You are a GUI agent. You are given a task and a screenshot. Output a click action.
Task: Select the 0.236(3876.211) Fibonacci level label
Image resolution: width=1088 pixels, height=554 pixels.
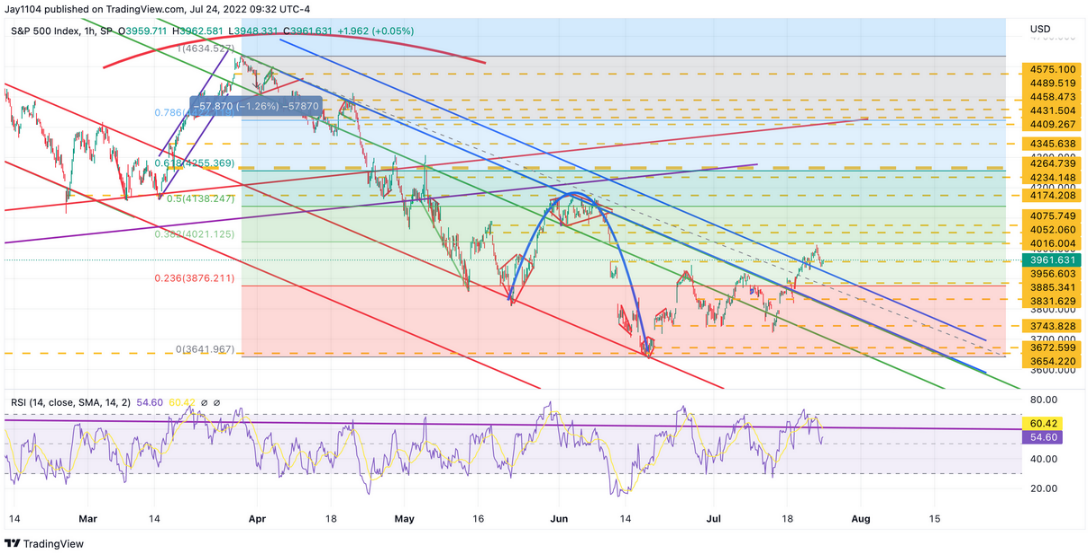coord(194,278)
